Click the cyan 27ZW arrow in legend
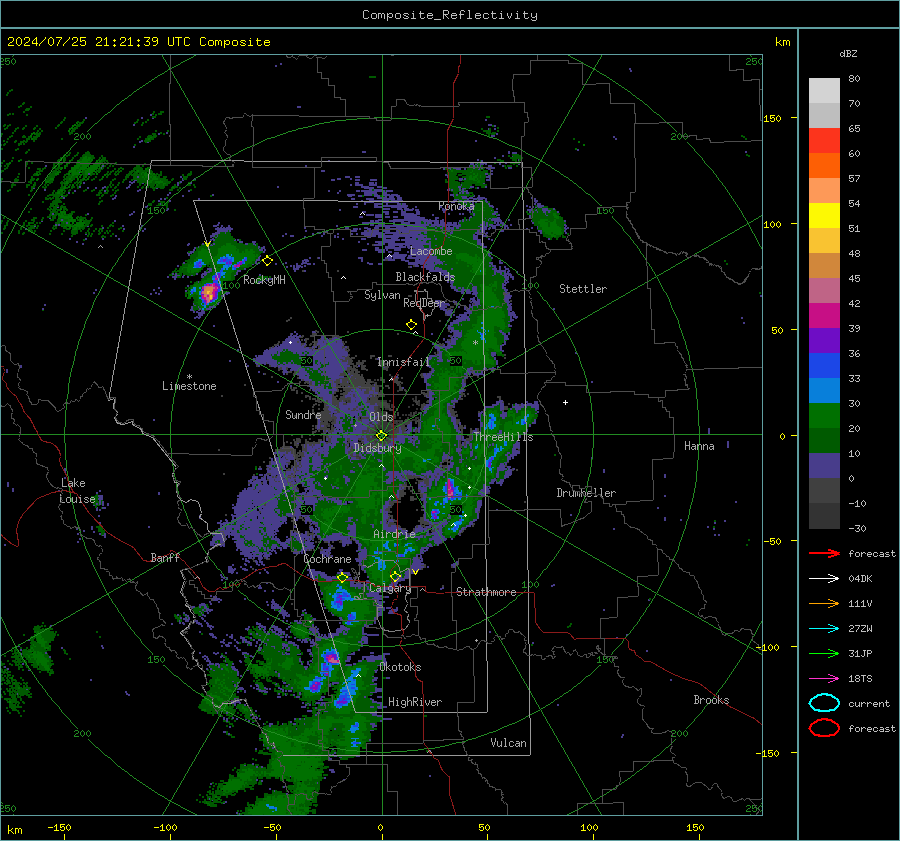900x841 pixels. pyautogui.click(x=824, y=629)
